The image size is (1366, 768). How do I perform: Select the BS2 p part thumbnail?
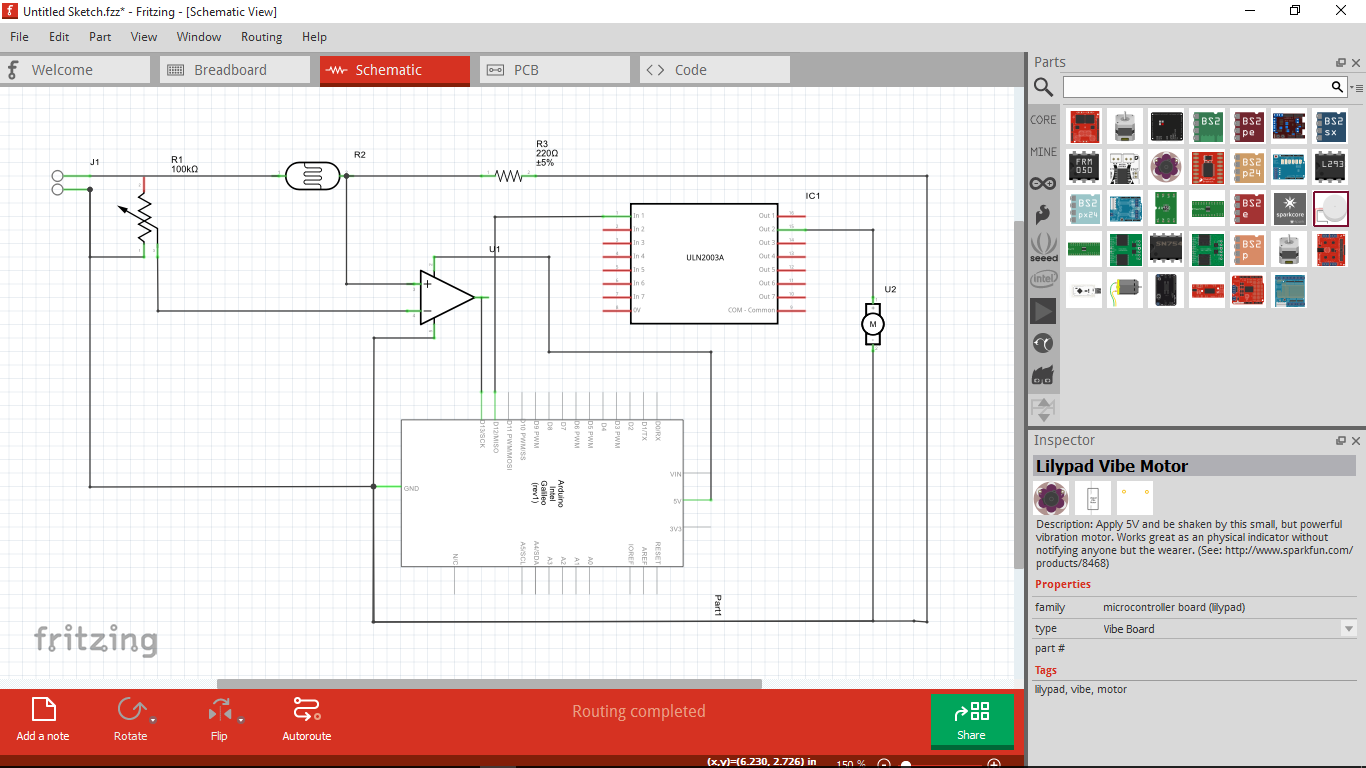pos(1248,249)
